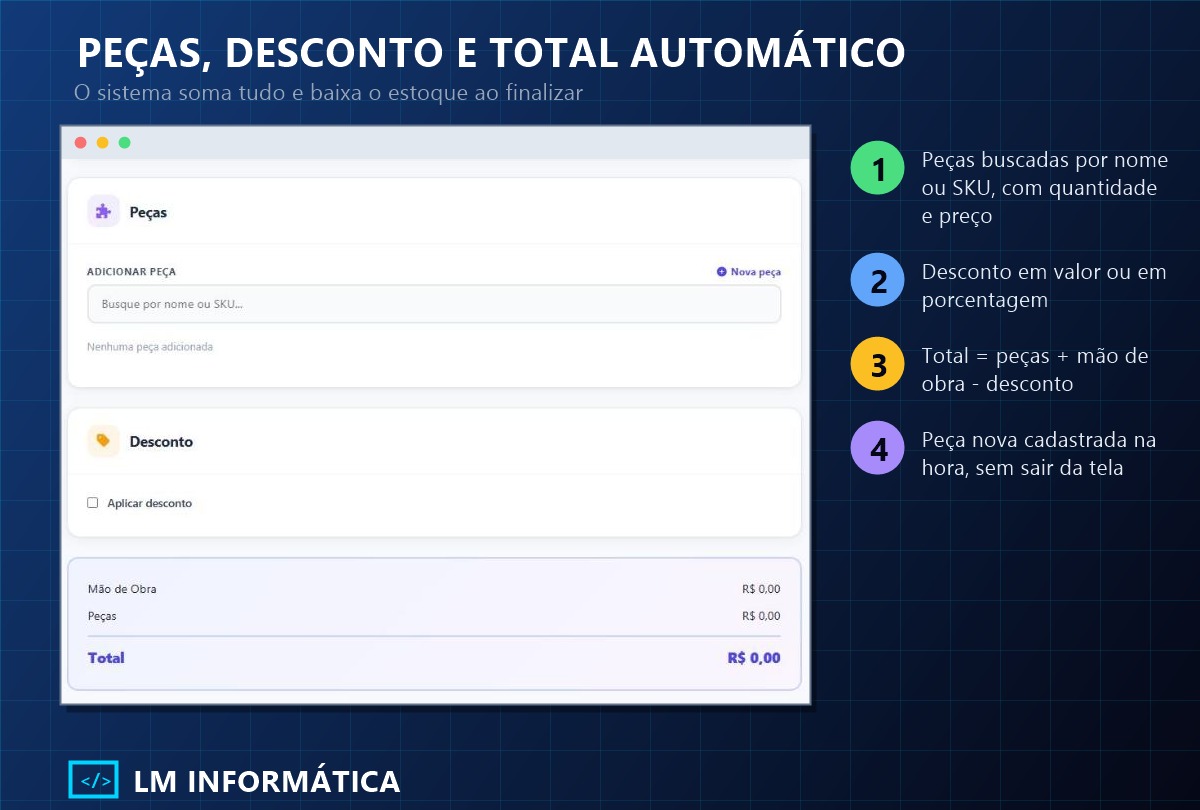The height and width of the screenshot is (810, 1200).
Task: Click the LM Informática code logo icon
Action: 93,781
